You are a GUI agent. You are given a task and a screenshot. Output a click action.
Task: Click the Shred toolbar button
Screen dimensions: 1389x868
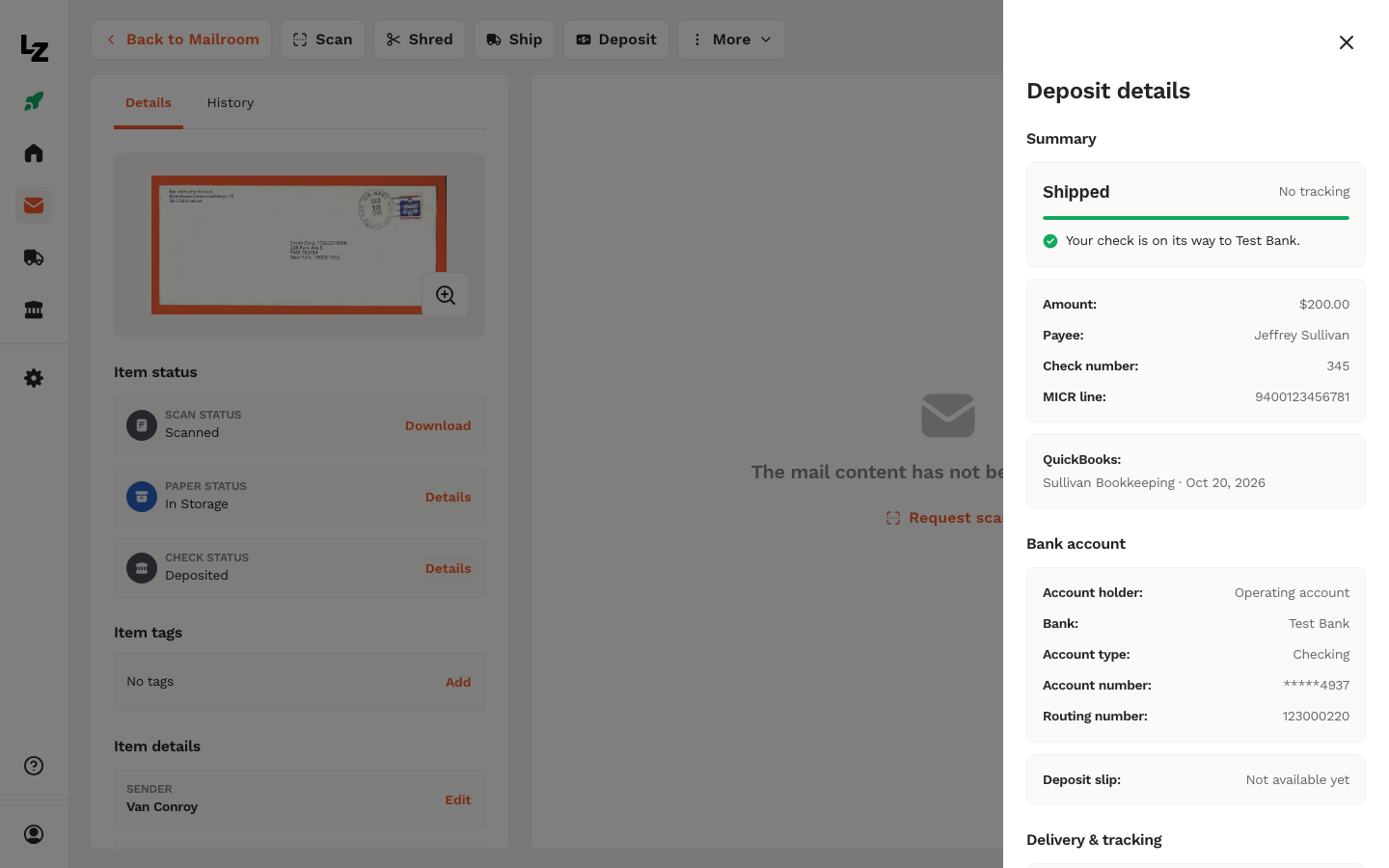click(420, 40)
